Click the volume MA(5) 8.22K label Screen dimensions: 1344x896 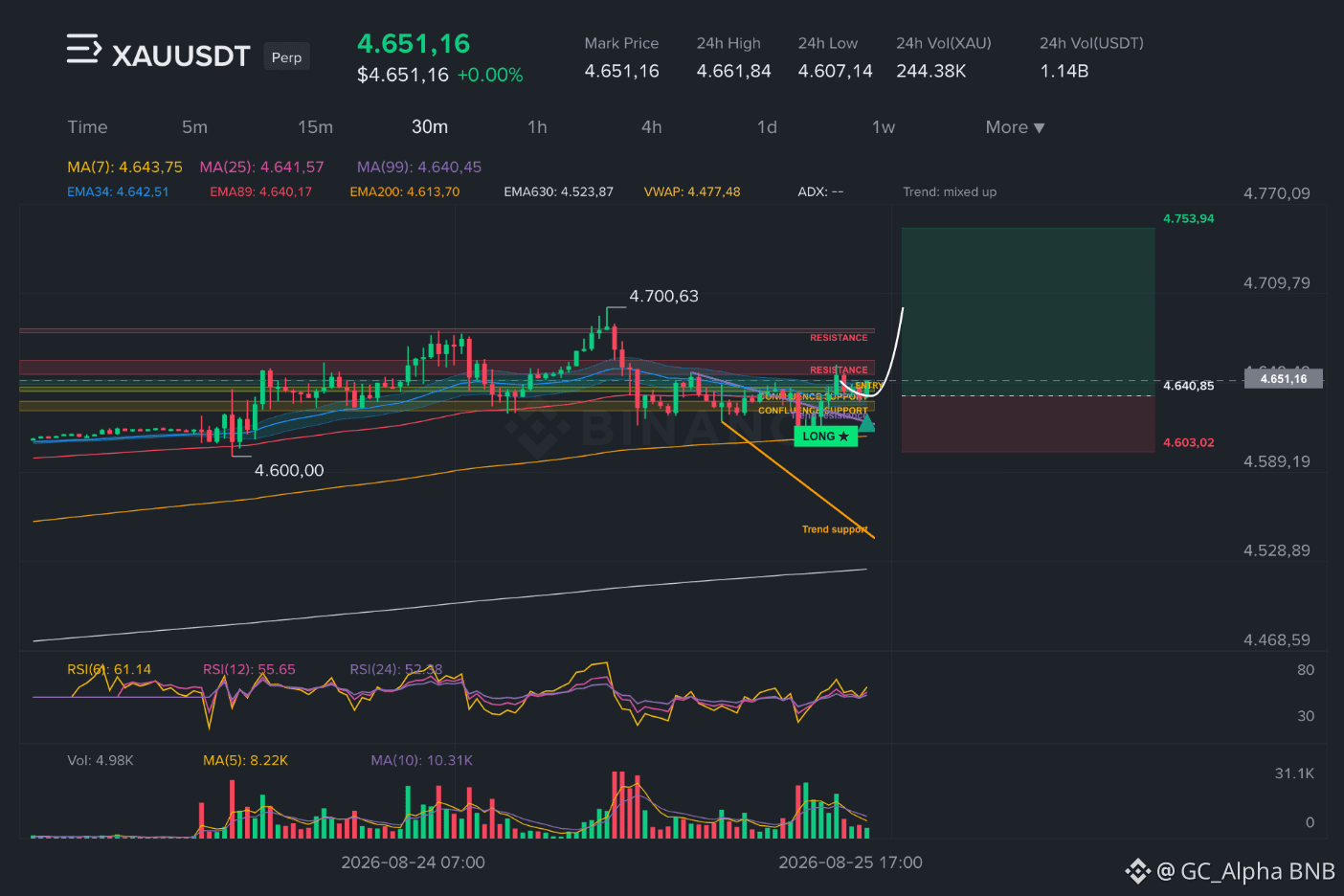(x=245, y=760)
